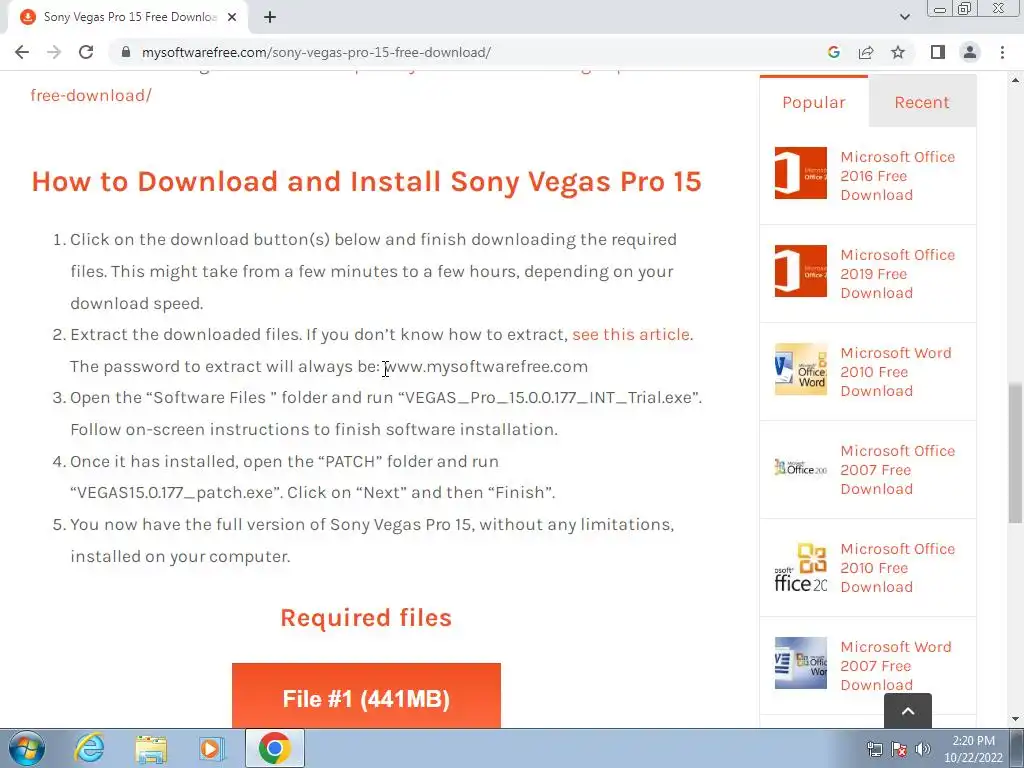Screen dimensions: 1024x768
Task: Click the Office 2016 thumbnail image
Action: 801,173
